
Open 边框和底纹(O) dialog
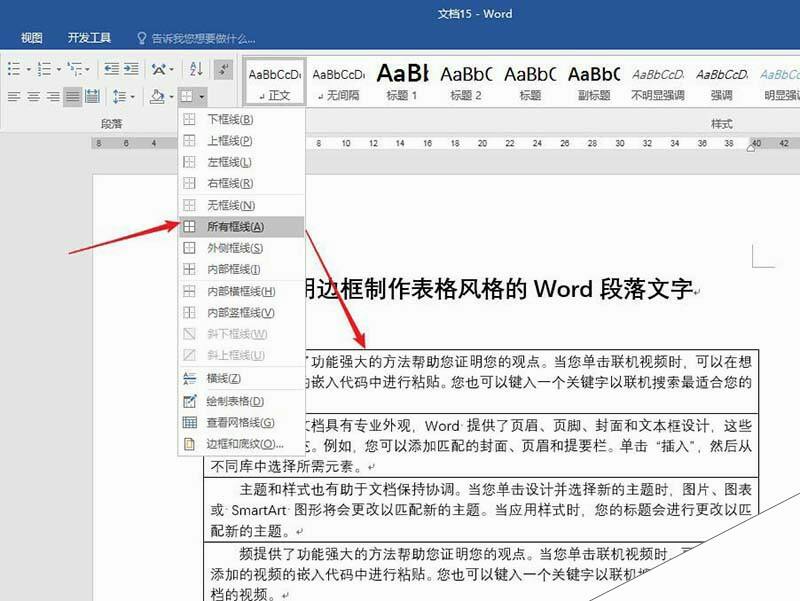[242, 444]
